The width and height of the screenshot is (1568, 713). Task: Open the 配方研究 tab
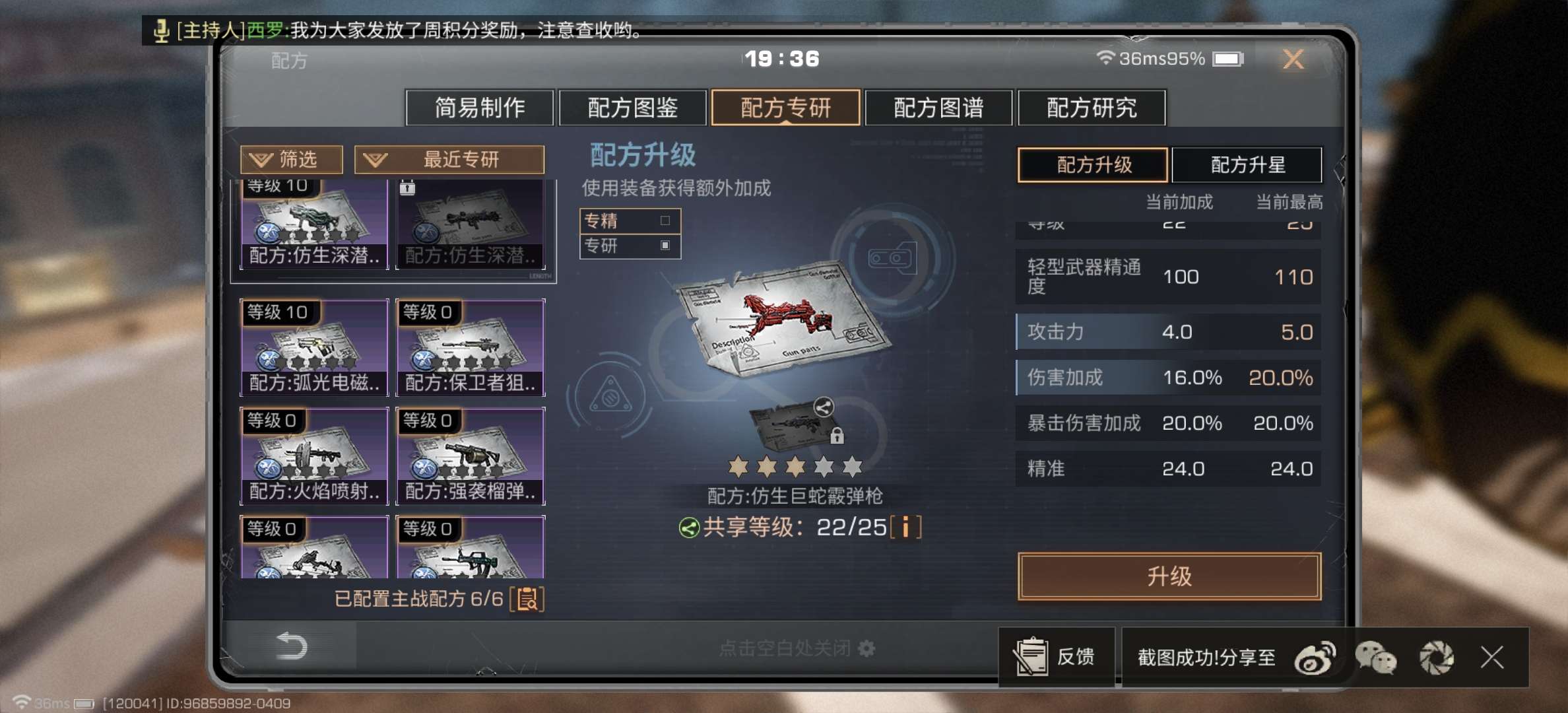coord(1092,108)
